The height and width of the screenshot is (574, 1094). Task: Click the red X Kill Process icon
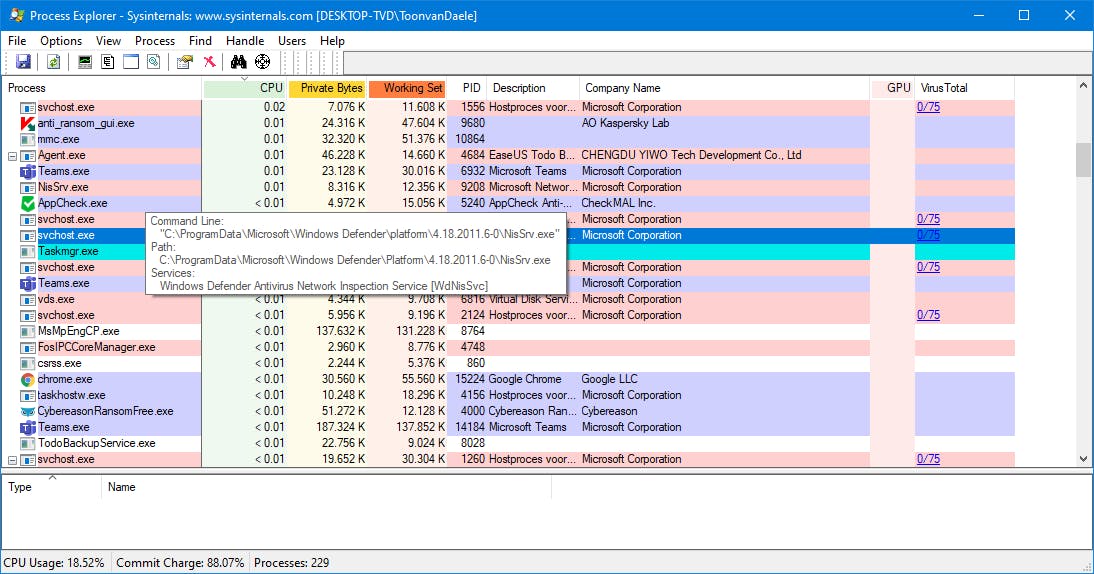[x=209, y=62]
